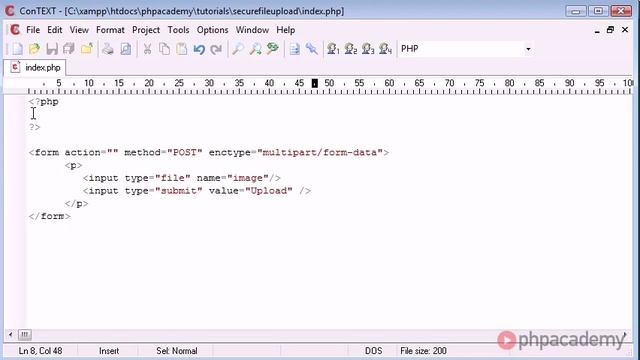Run user command 1 icon

click(x=333, y=49)
